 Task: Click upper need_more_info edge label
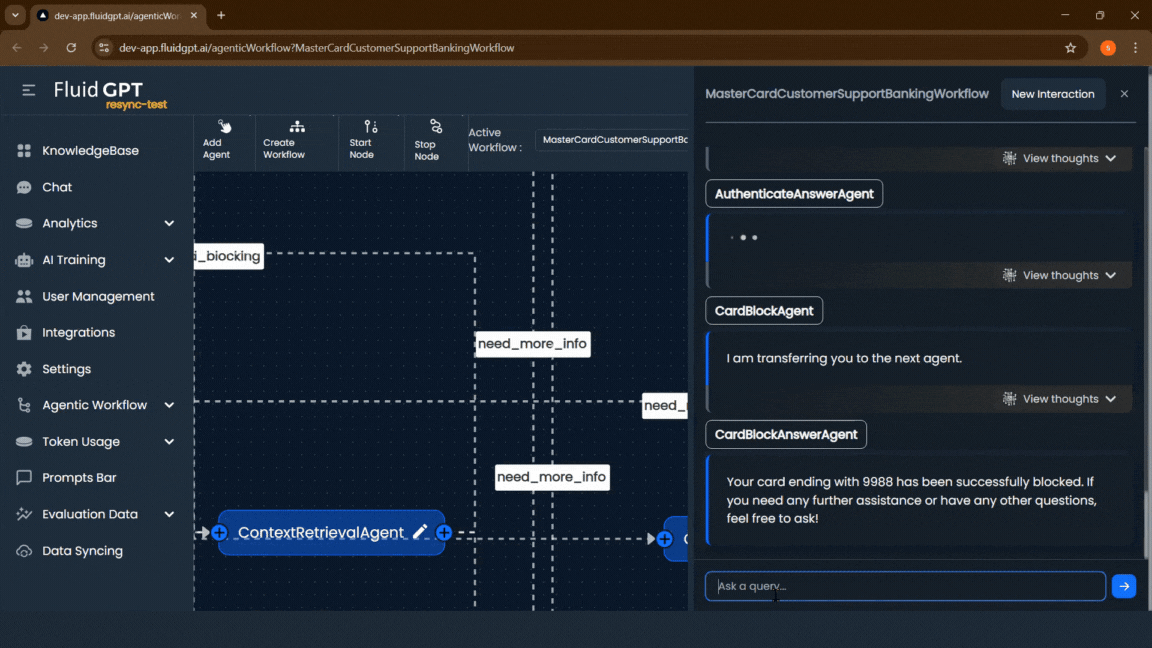[x=532, y=344]
